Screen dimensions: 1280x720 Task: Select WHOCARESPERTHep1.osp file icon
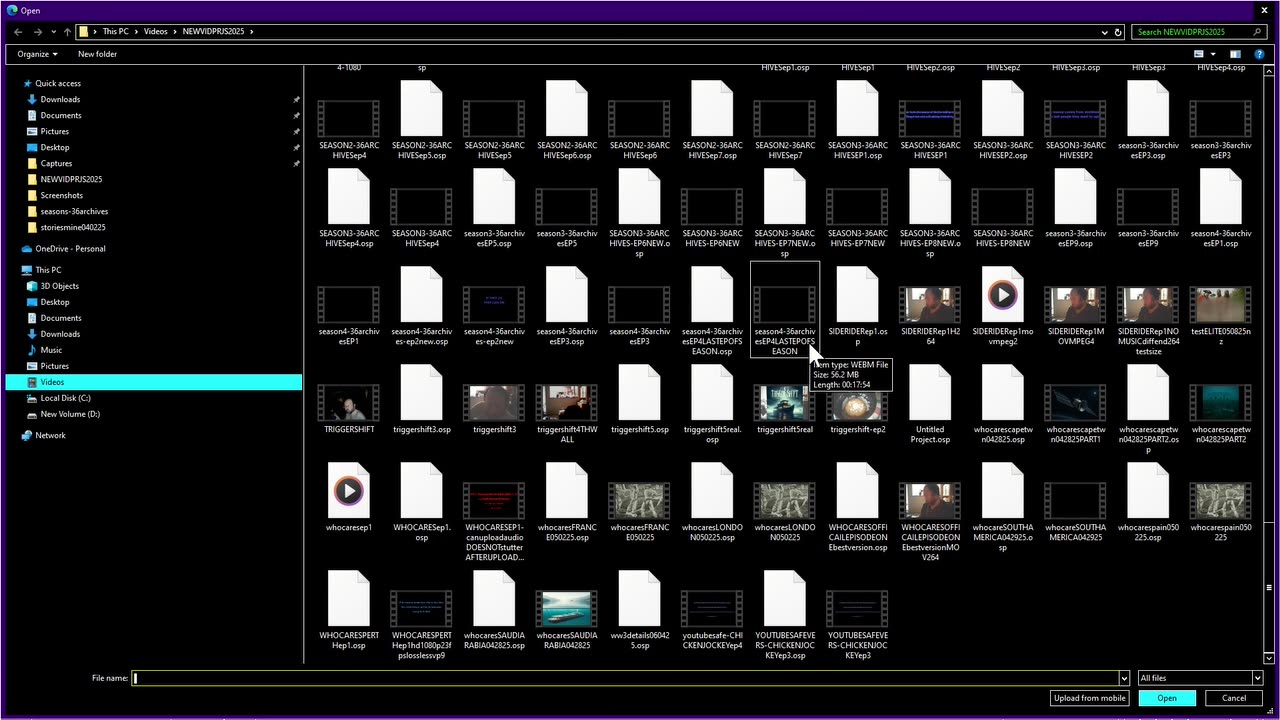tap(349, 598)
